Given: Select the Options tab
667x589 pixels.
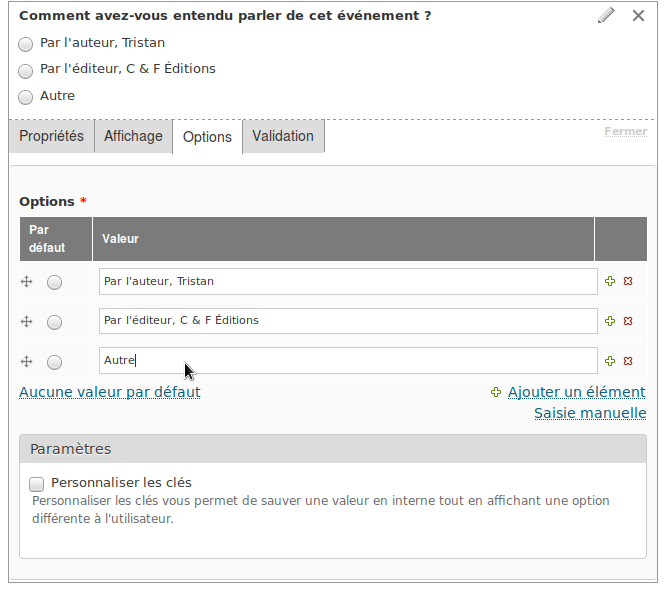Looking at the screenshot, I should tap(207, 137).
